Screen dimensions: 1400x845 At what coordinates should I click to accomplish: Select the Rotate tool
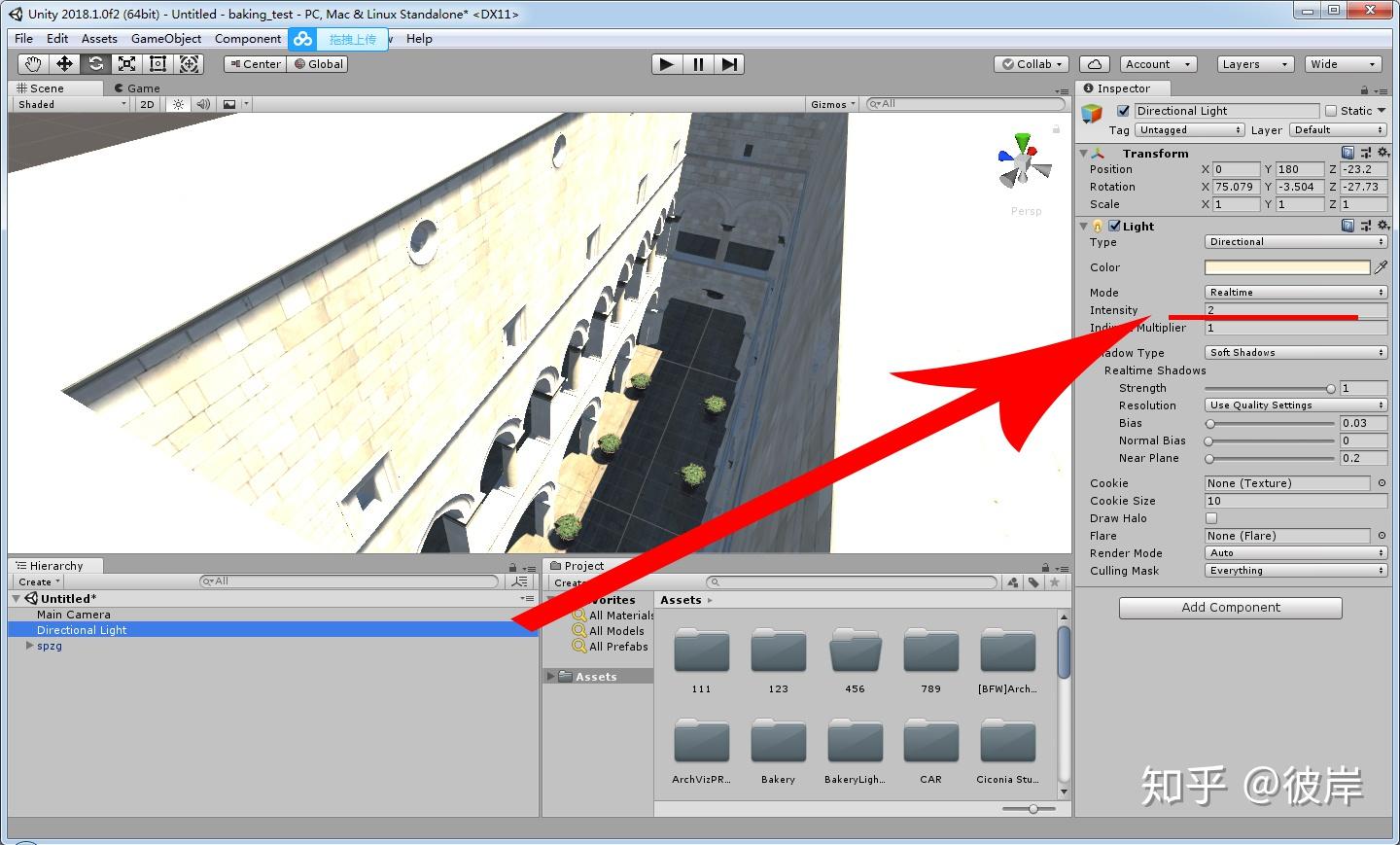[x=95, y=64]
